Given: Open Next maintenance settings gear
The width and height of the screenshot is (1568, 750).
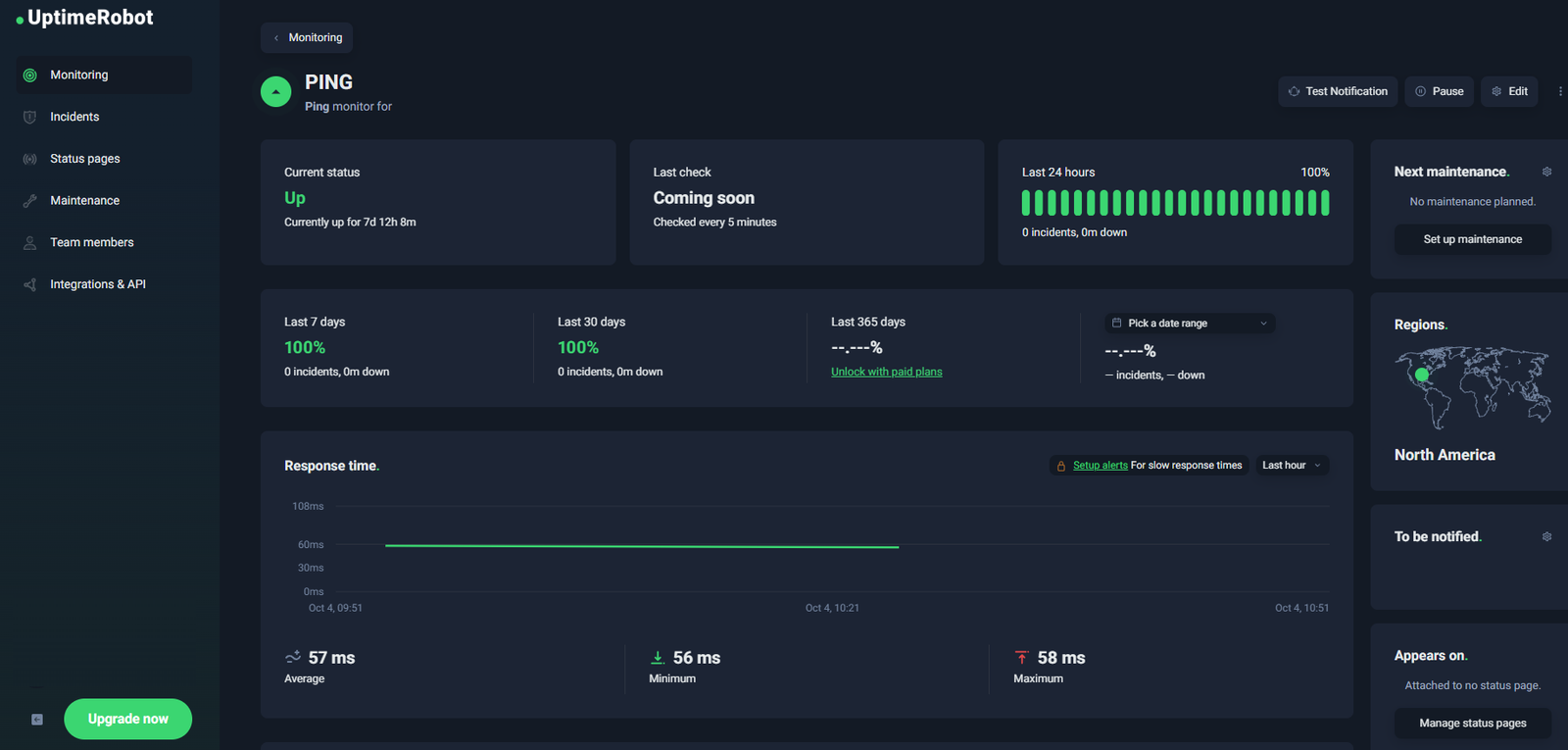Looking at the screenshot, I should (1546, 172).
